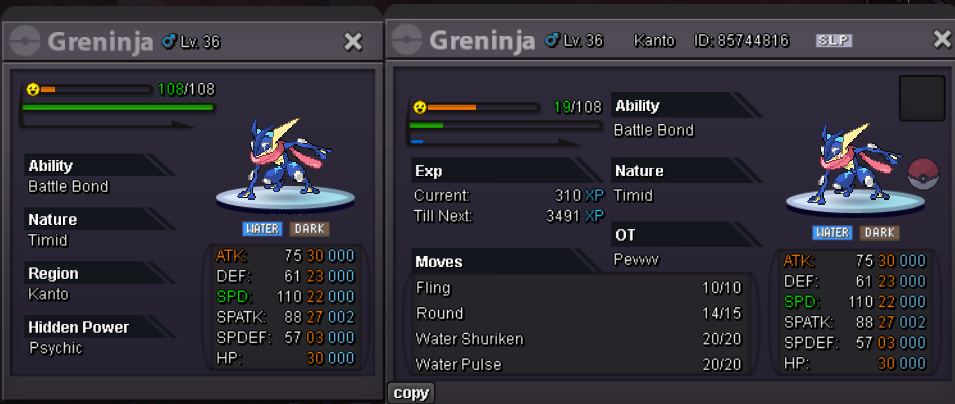Click the WATER type badge in left panel
The height and width of the screenshot is (404, 955).
click(263, 229)
